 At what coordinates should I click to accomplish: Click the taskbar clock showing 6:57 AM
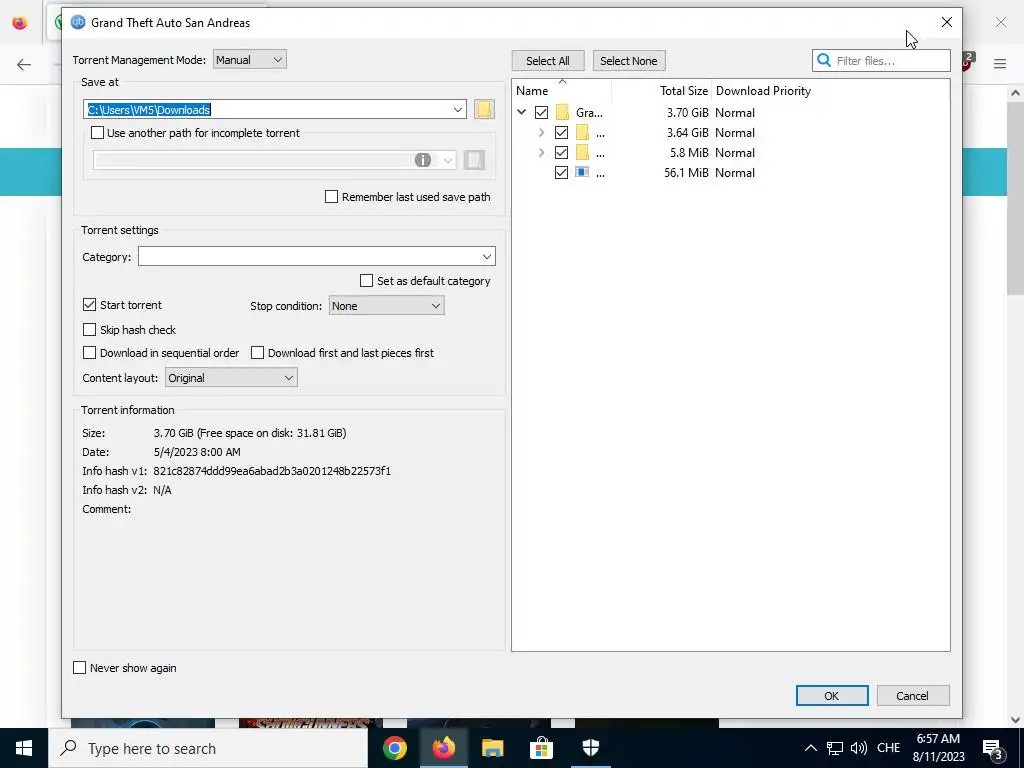coord(938,748)
